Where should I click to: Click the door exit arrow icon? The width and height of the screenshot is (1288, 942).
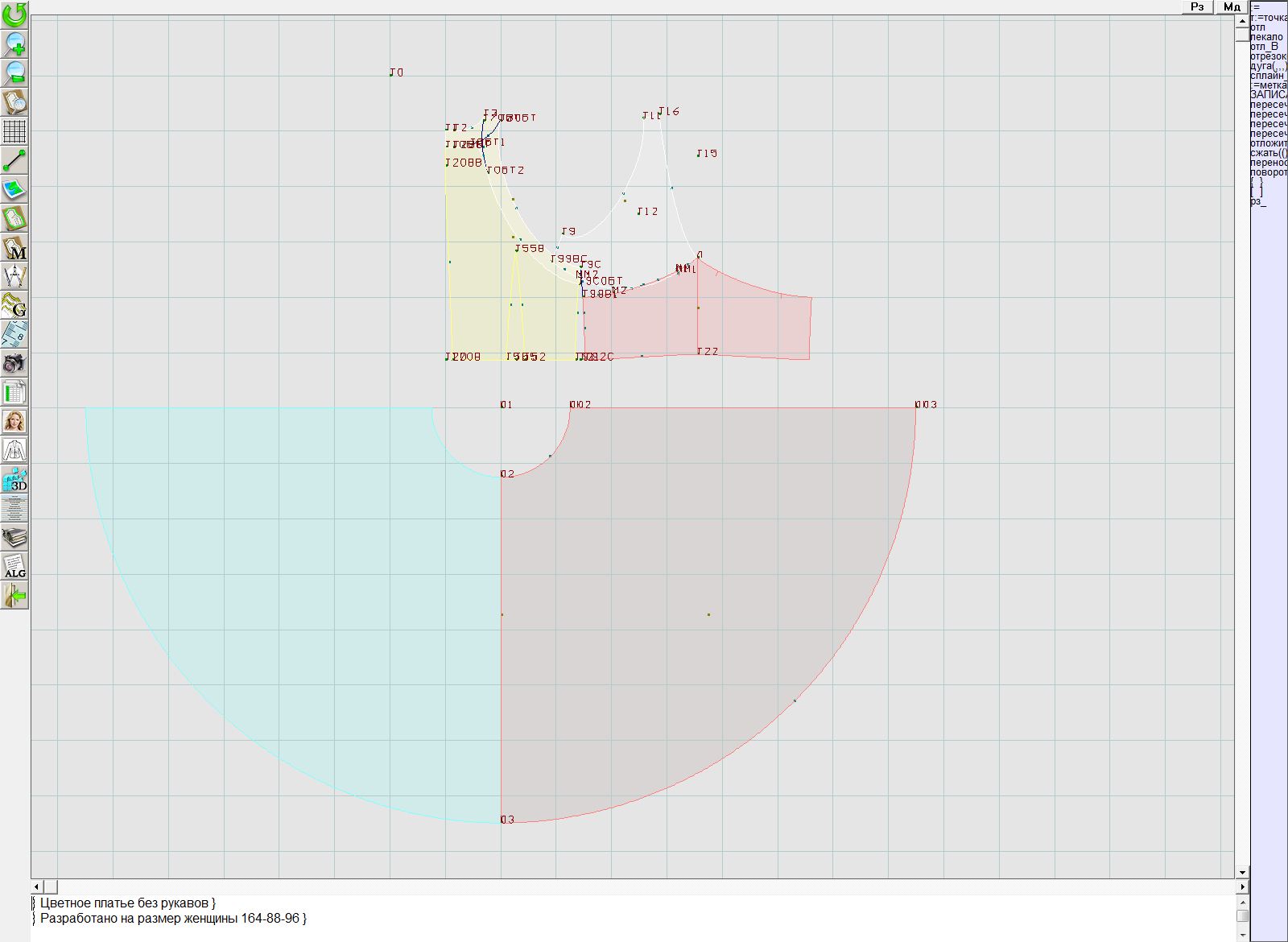[14, 596]
